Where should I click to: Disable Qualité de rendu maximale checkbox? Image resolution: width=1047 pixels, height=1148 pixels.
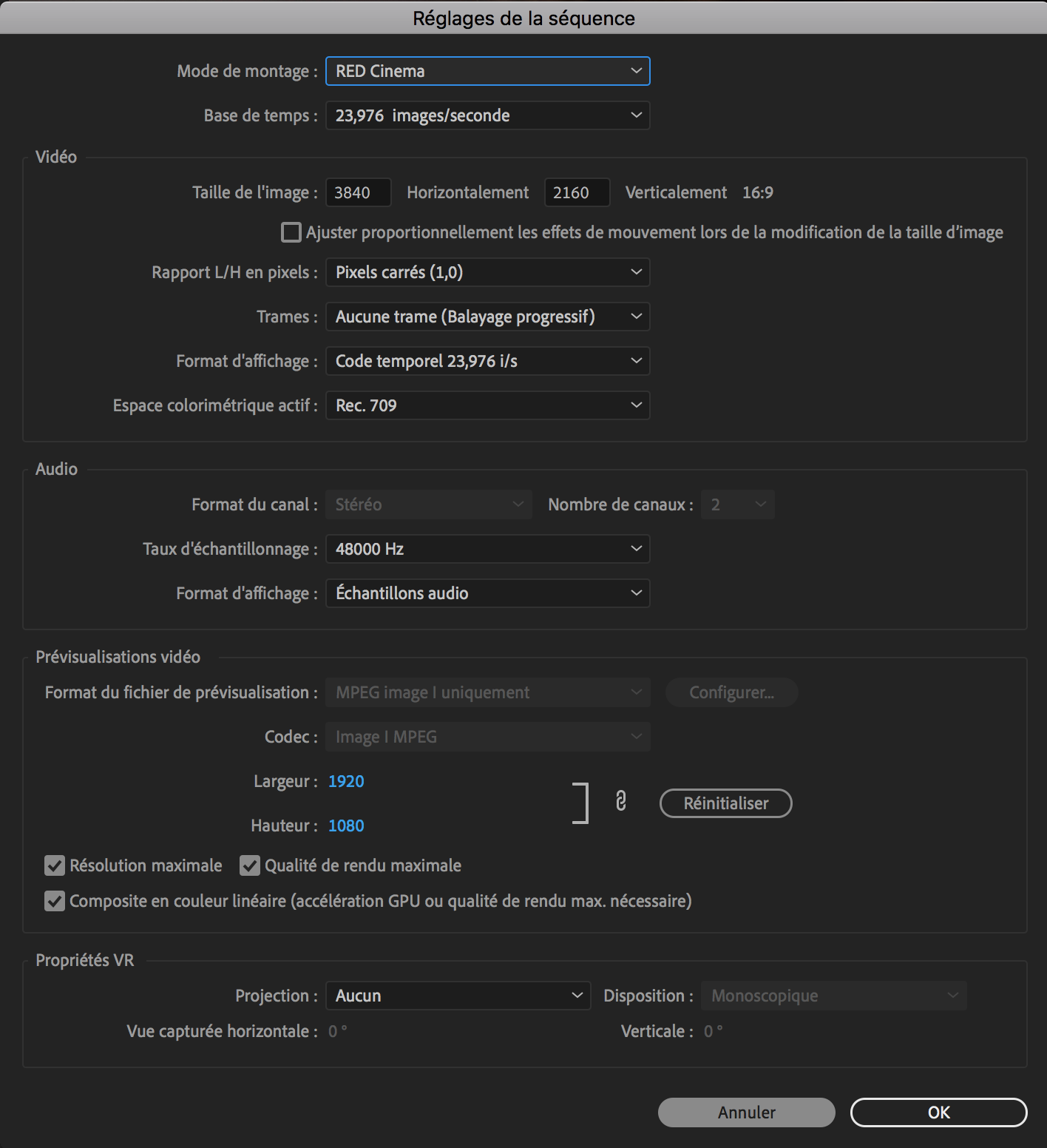coord(250,865)
